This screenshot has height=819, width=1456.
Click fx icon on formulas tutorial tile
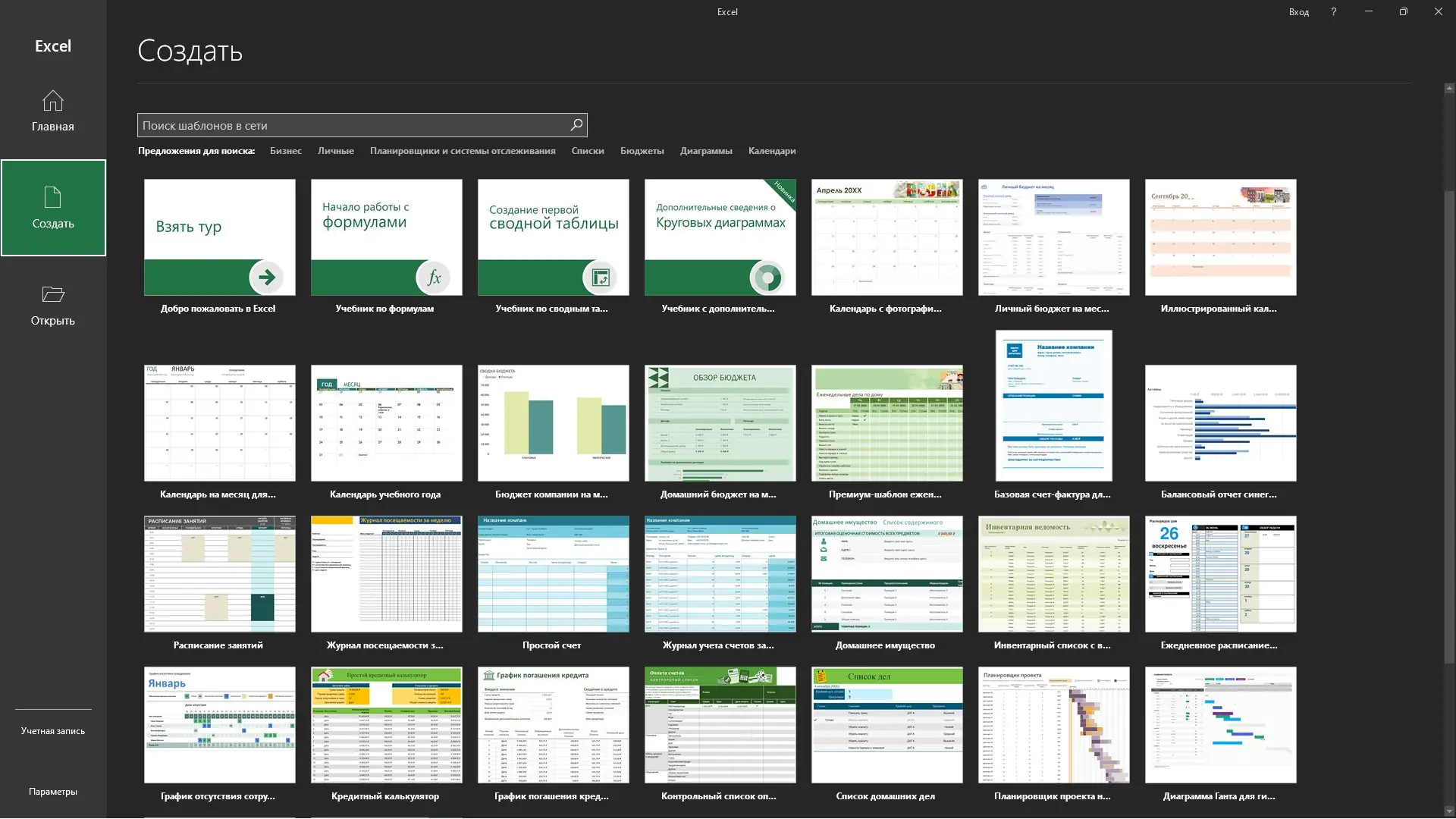point(433,278)
